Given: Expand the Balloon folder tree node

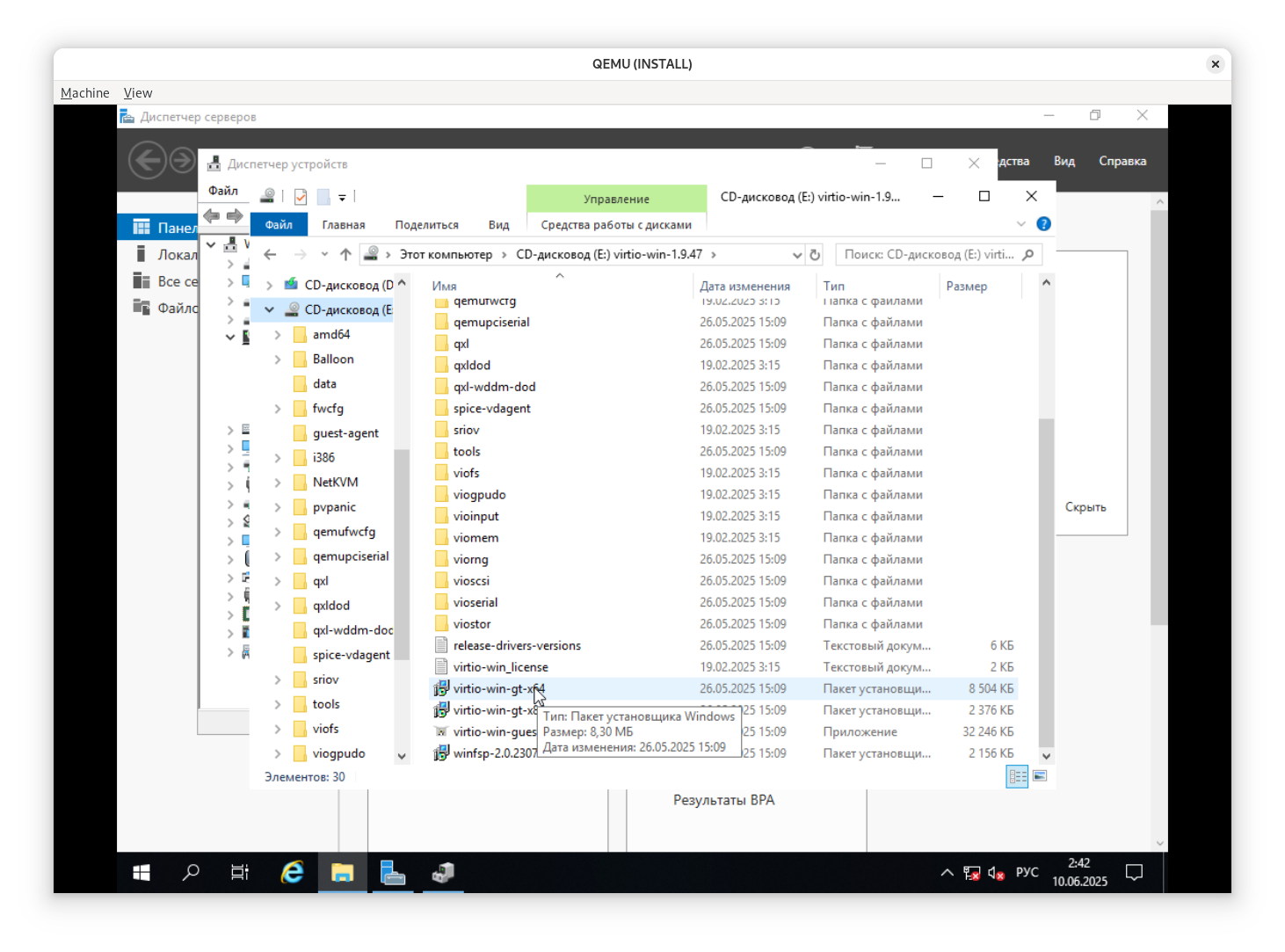Looking at the screenshot, I should [x=278, y=360].
